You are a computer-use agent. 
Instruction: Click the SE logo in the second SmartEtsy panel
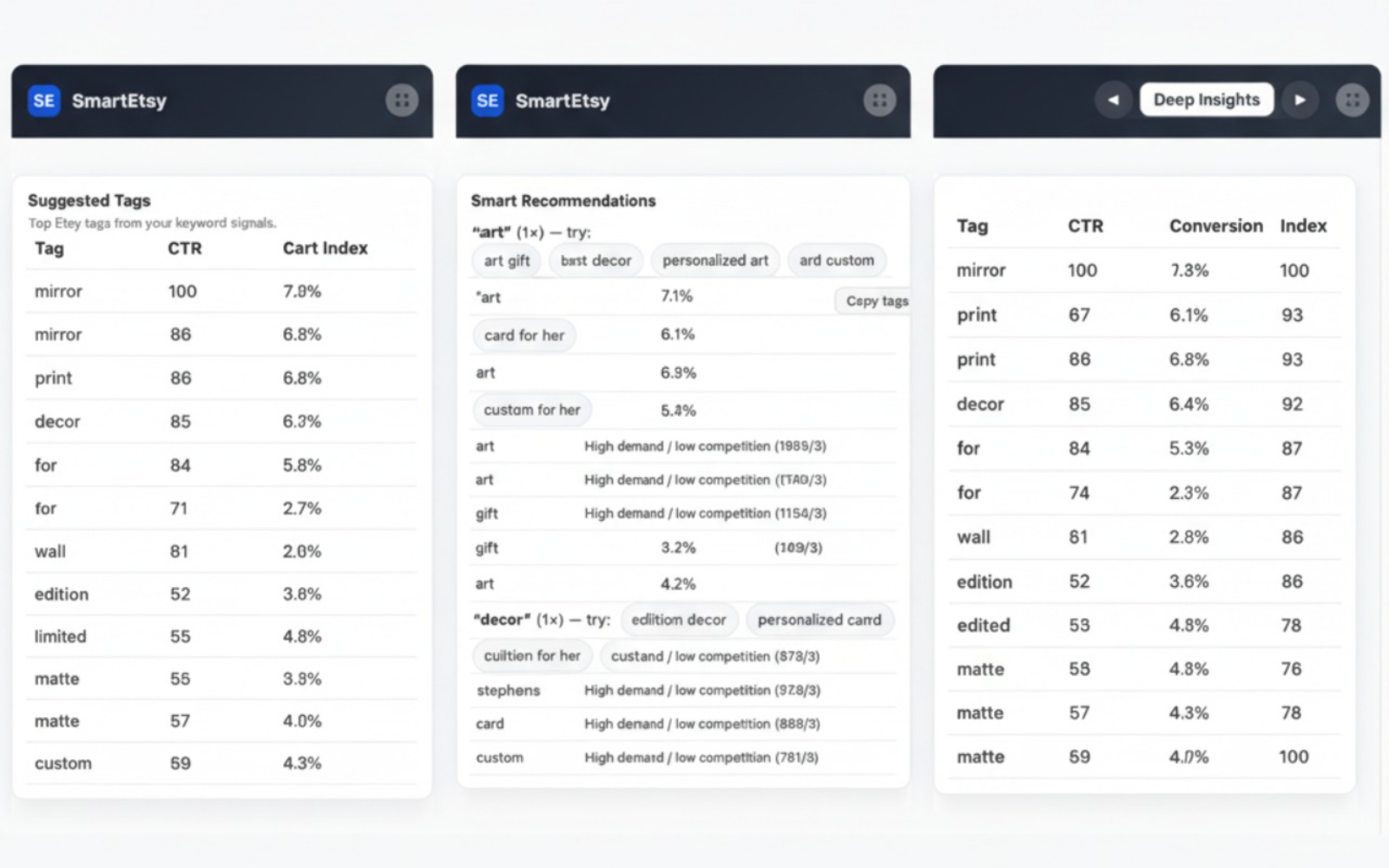[487, 101]
